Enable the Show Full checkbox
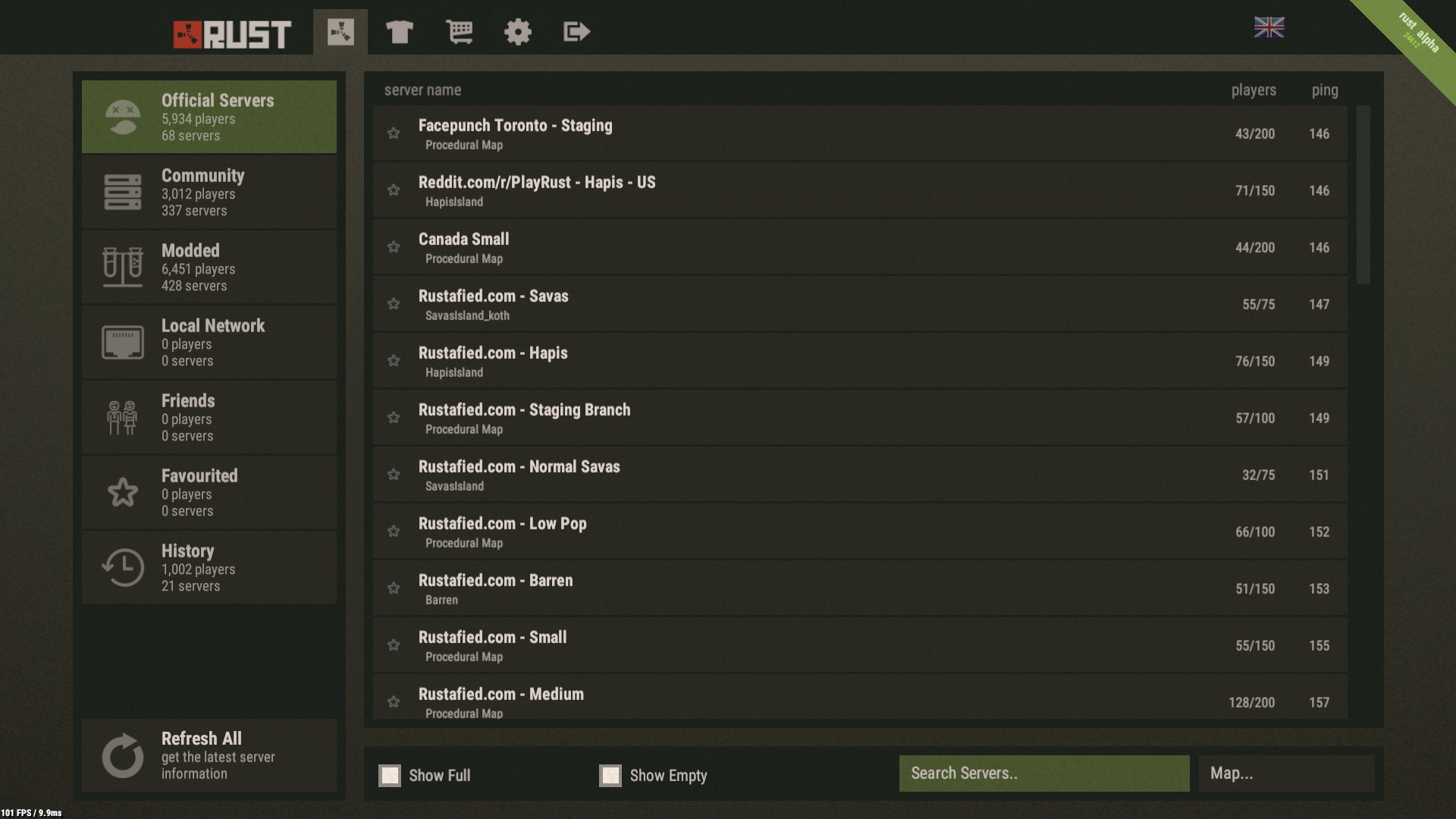 pyautogui.click(x=390, y=775)
